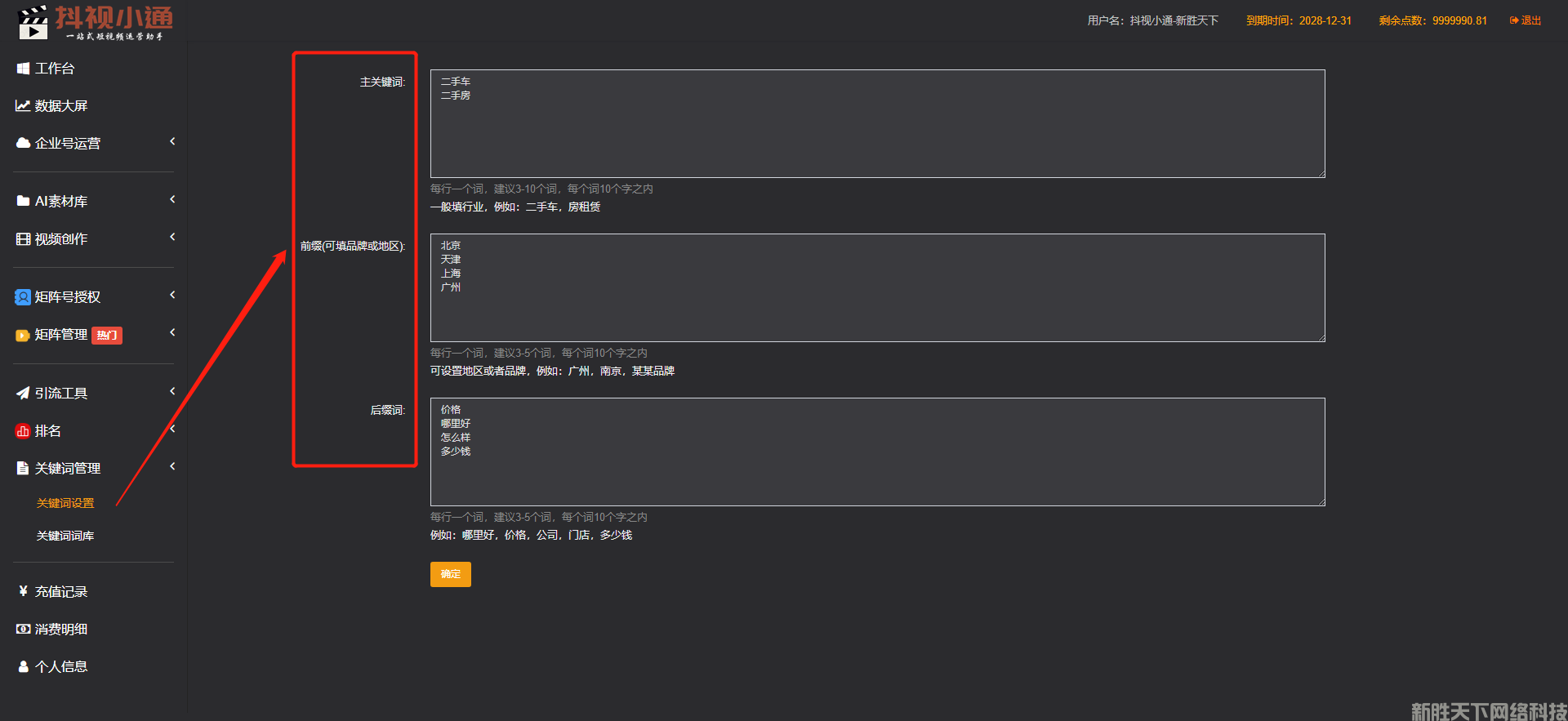The width and height of the screenshot is (1568, 721).
Task: Click the 用户名 抖视小通-新胜天下 text
Action: [x=1152, y=20]
